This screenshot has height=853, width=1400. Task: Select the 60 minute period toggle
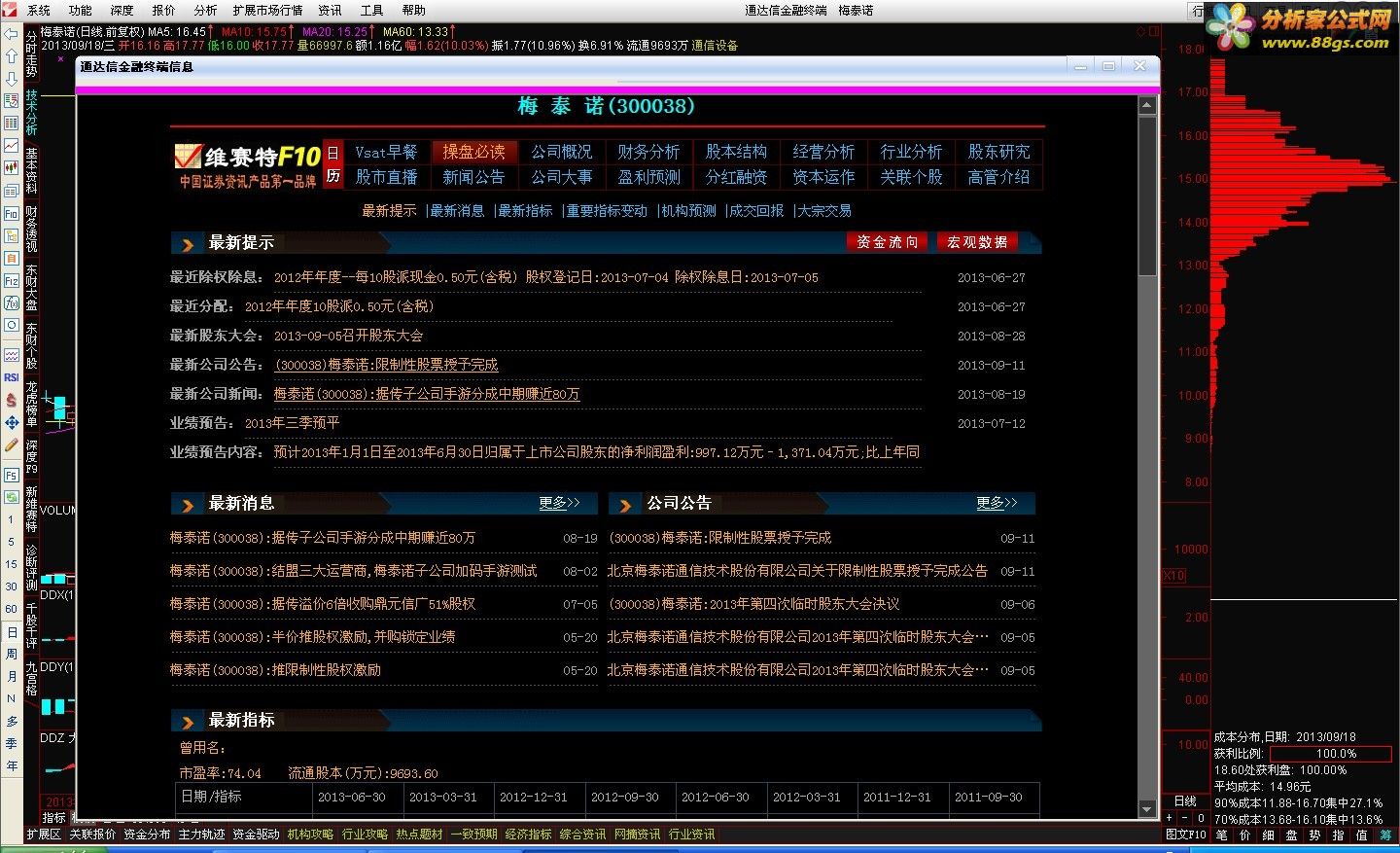click(x=12, y=609)
